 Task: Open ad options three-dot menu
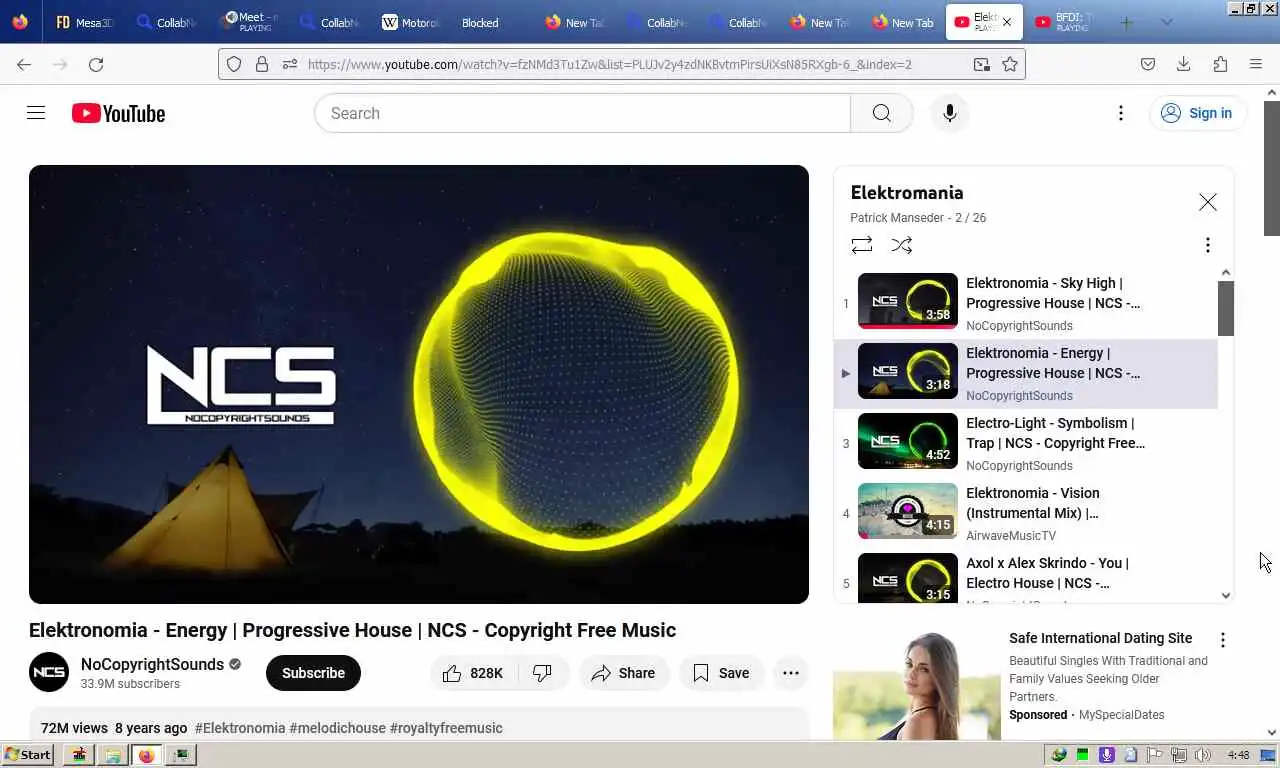(x=1222, y=640)
